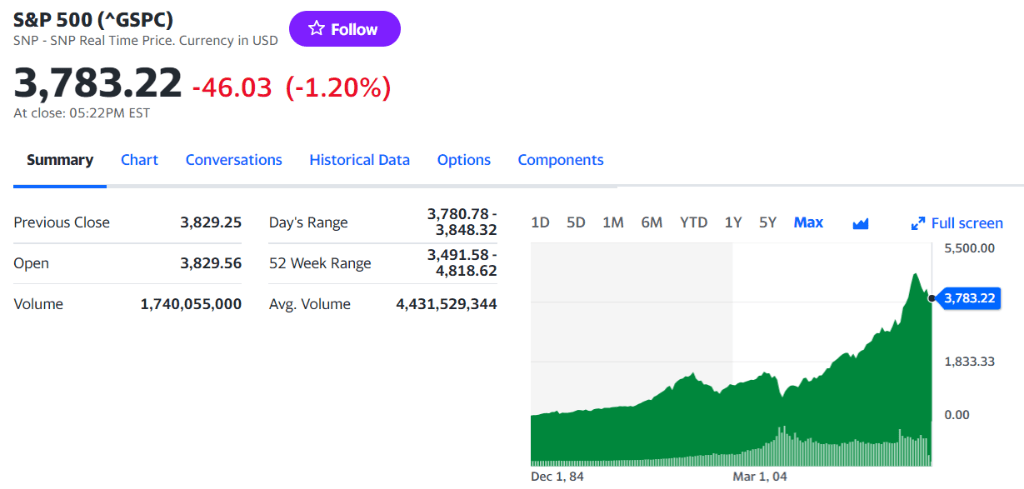1024x489 pixels.
Task: Choose the 1Y chart range
Action: pyautogui.click(x=733, y=223)
